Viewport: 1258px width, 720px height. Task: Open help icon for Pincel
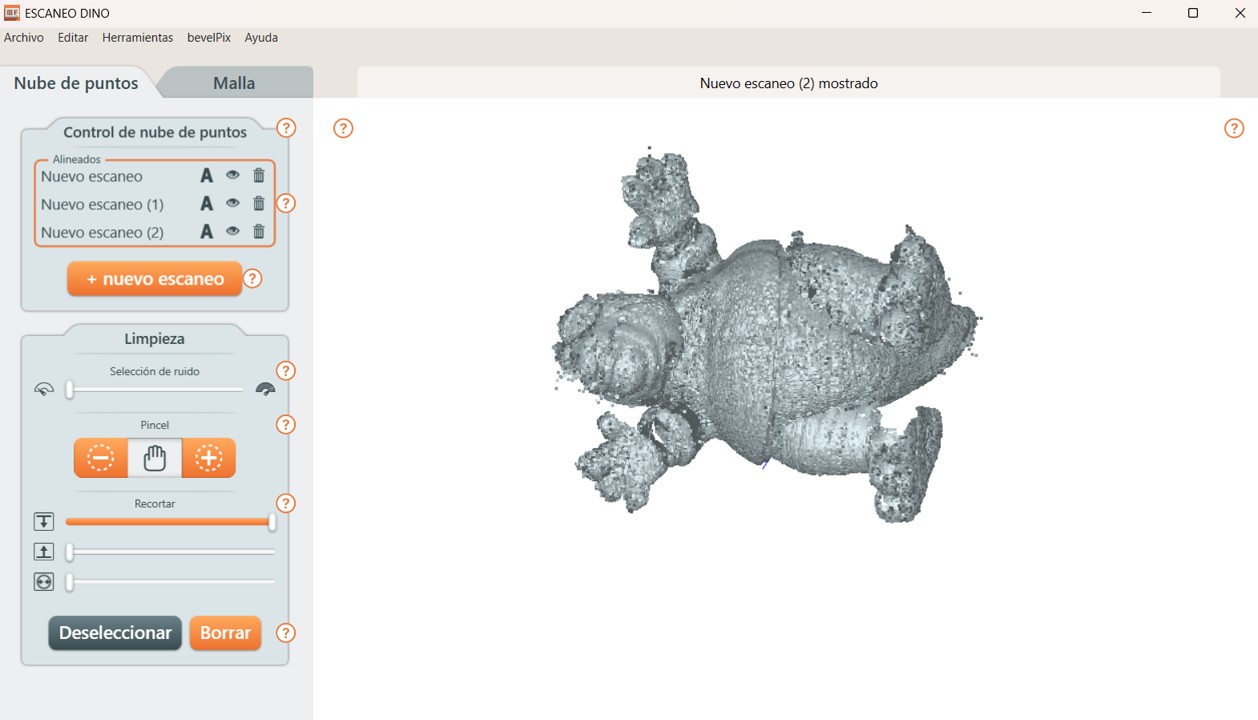coord(286,425)
